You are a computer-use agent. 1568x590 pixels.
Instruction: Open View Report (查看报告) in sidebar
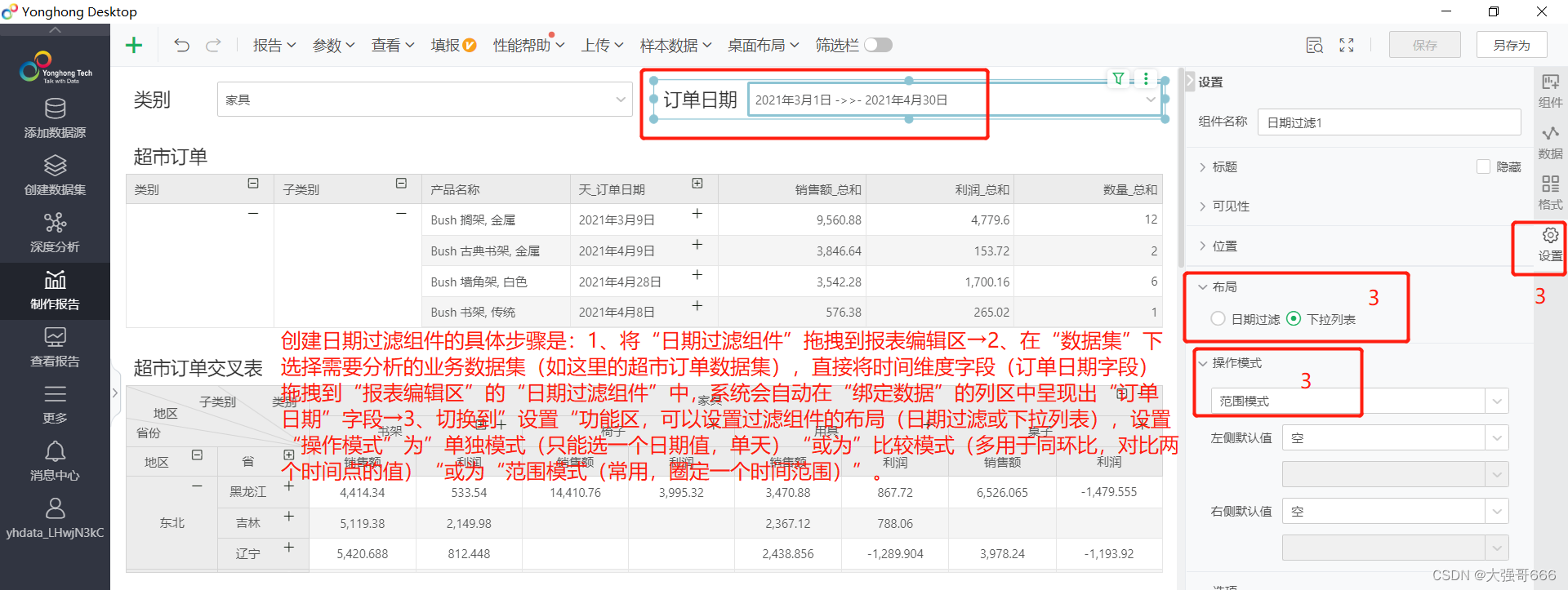click(55, 348)
